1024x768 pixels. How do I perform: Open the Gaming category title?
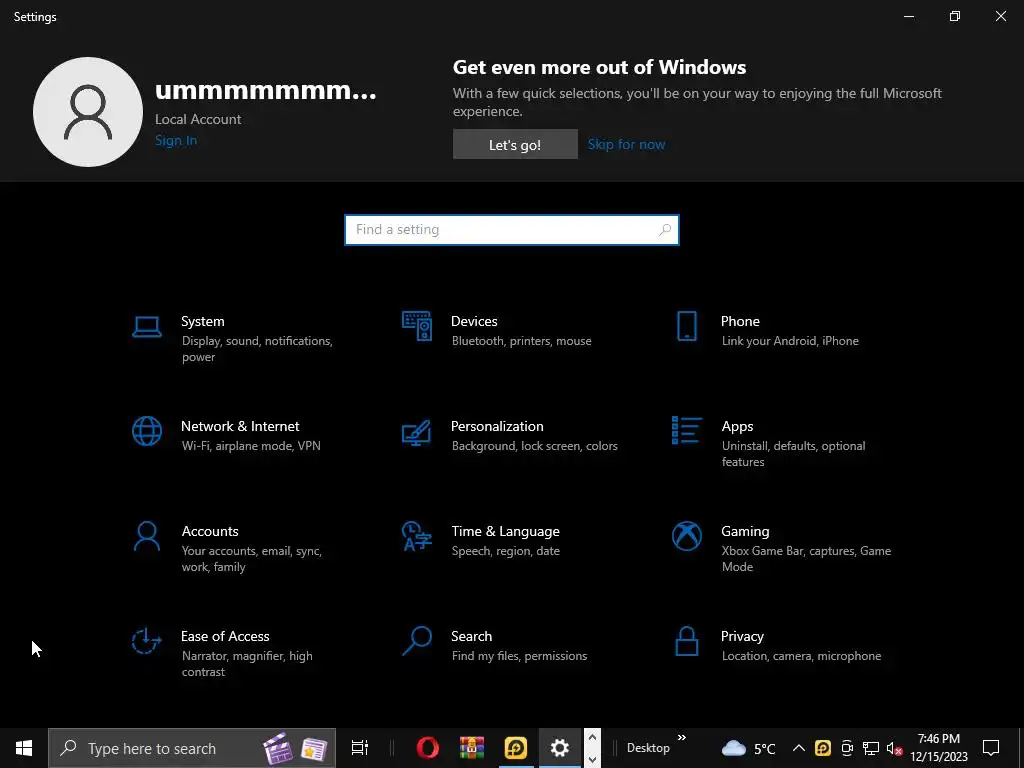coord(745,532)
